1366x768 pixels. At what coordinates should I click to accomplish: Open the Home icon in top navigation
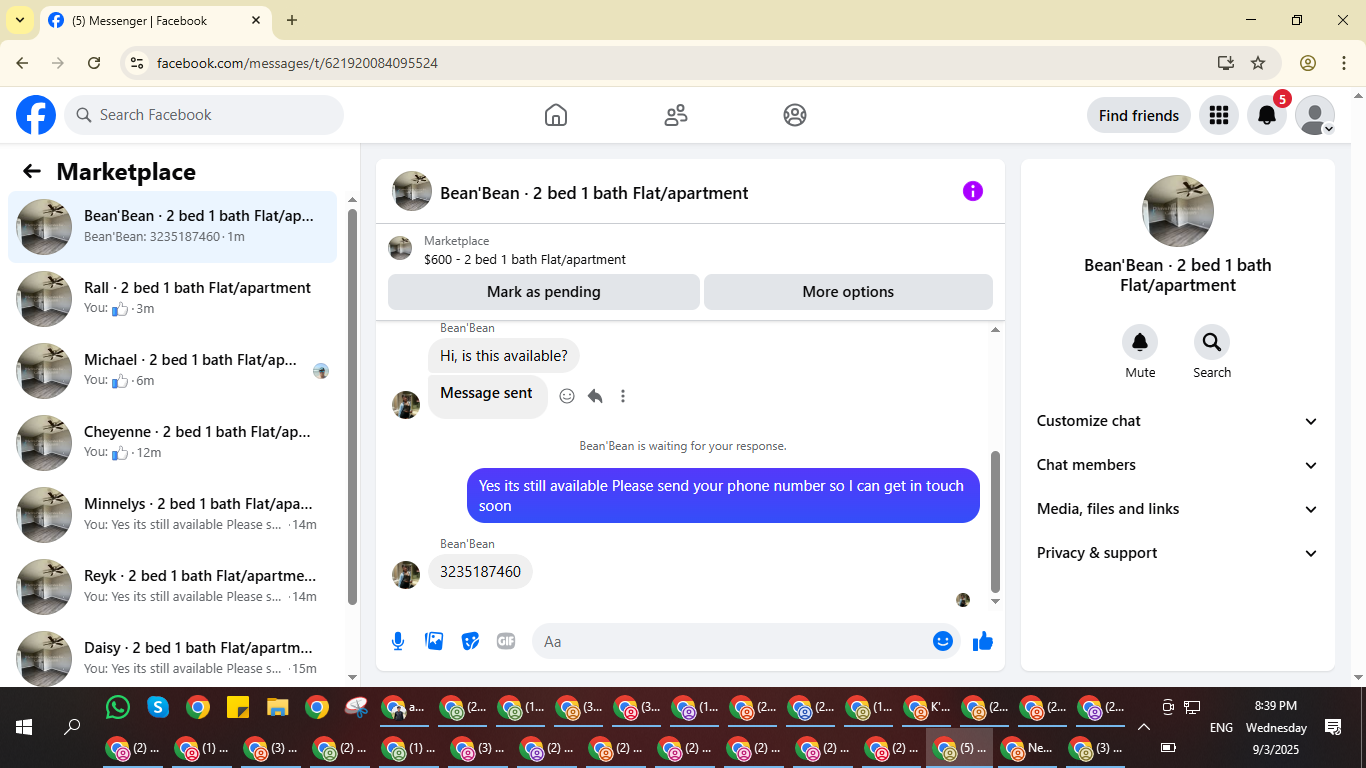(x=556, y=115)
